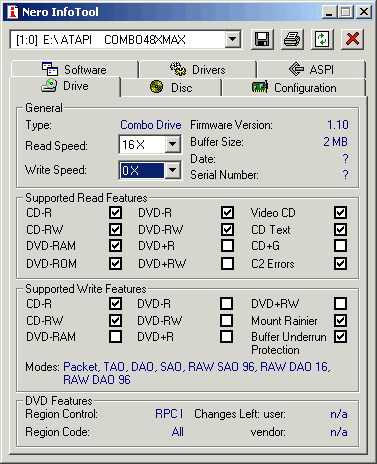The width and height of the screenshot is (377, 464).
Task: Click the Region Code All value
Action: [x=178, y=432]
